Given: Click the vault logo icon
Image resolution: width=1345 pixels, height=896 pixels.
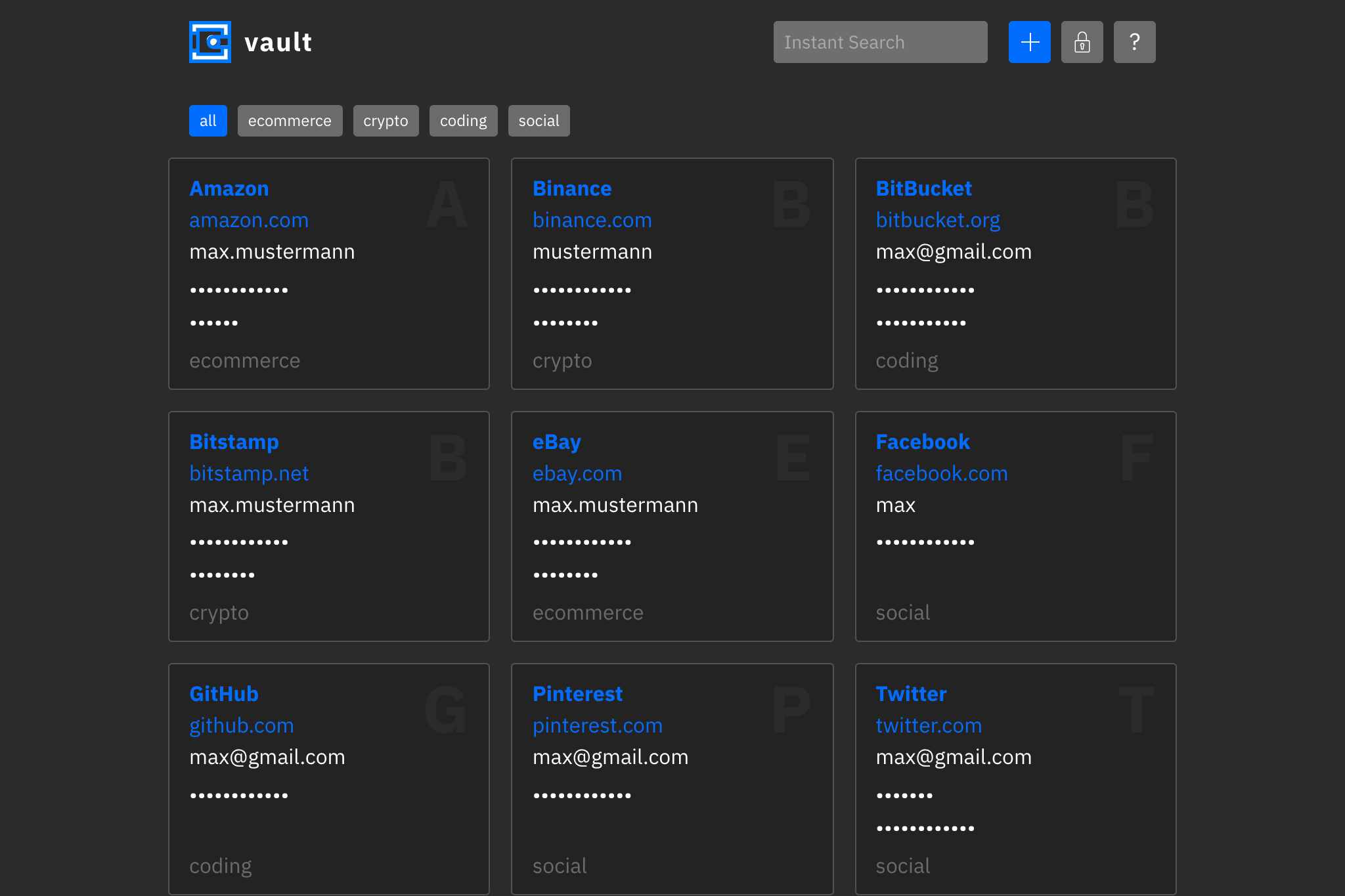Looking at the screenshot, I should click(209, 42).
